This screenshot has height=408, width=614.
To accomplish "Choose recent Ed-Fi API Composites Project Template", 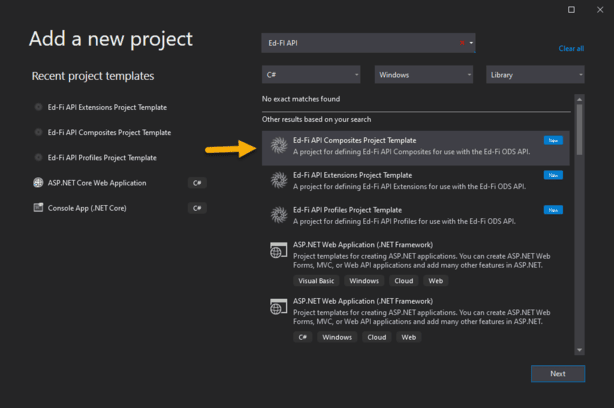I will 109,132.
